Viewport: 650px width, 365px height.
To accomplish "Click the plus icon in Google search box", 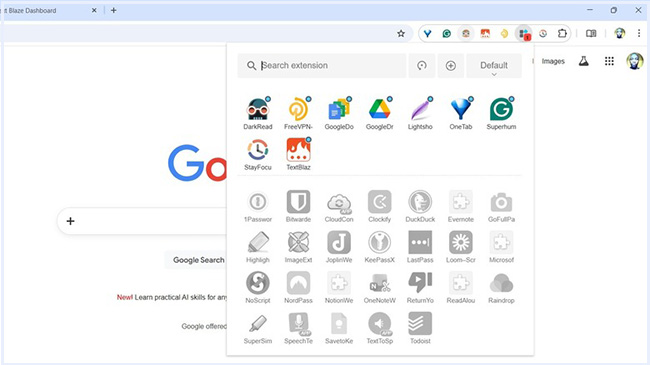I will (x=70, y=221).
